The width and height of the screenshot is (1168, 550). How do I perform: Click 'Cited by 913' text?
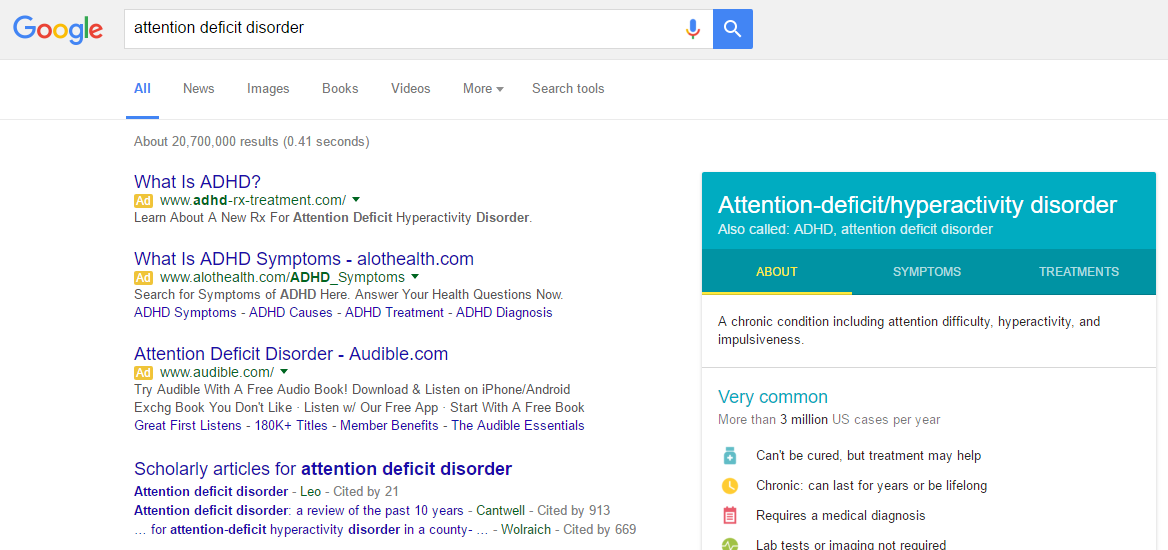pyautogui.click(x=573, y=511)
